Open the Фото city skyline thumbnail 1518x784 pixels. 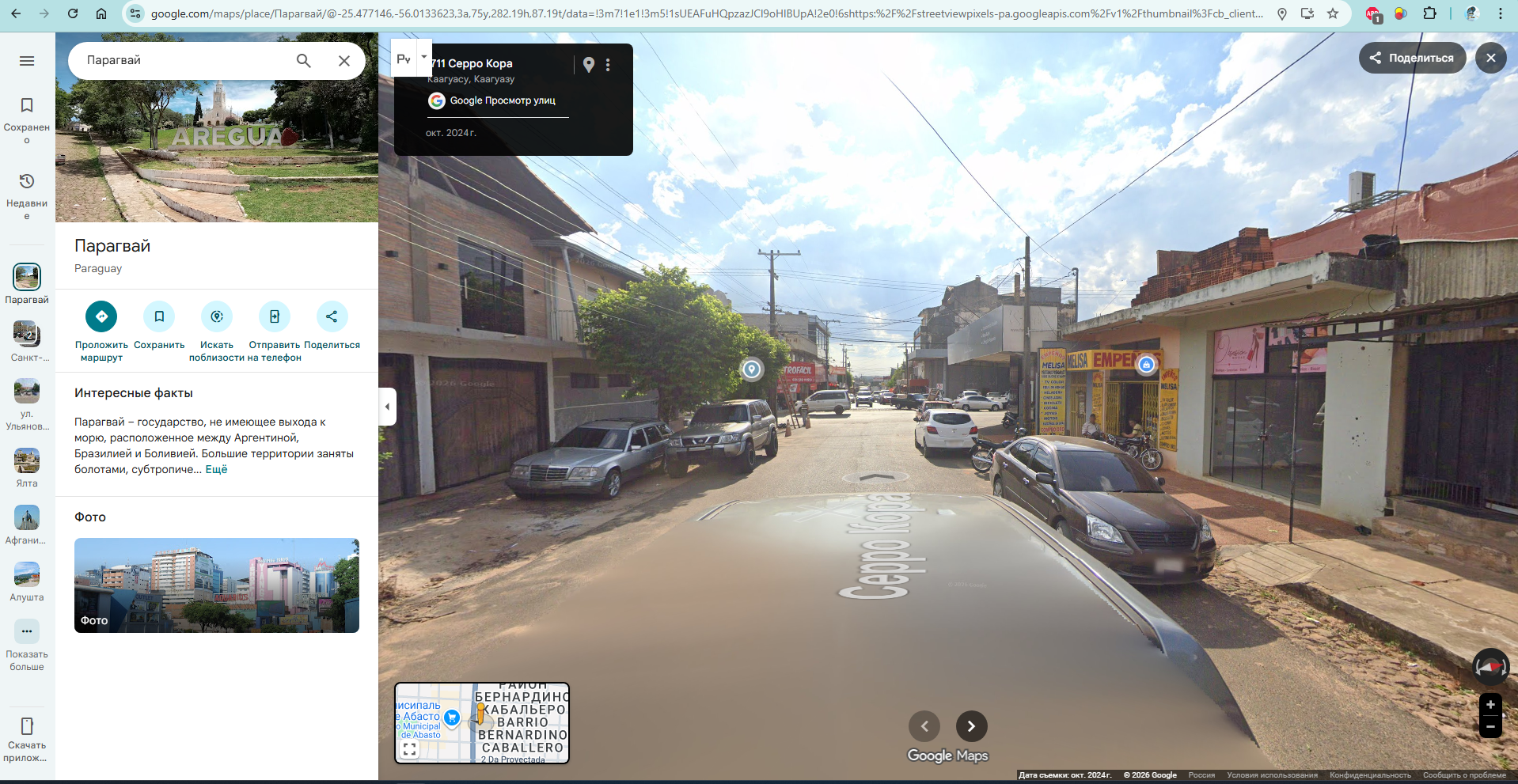(x=217, y=585)
